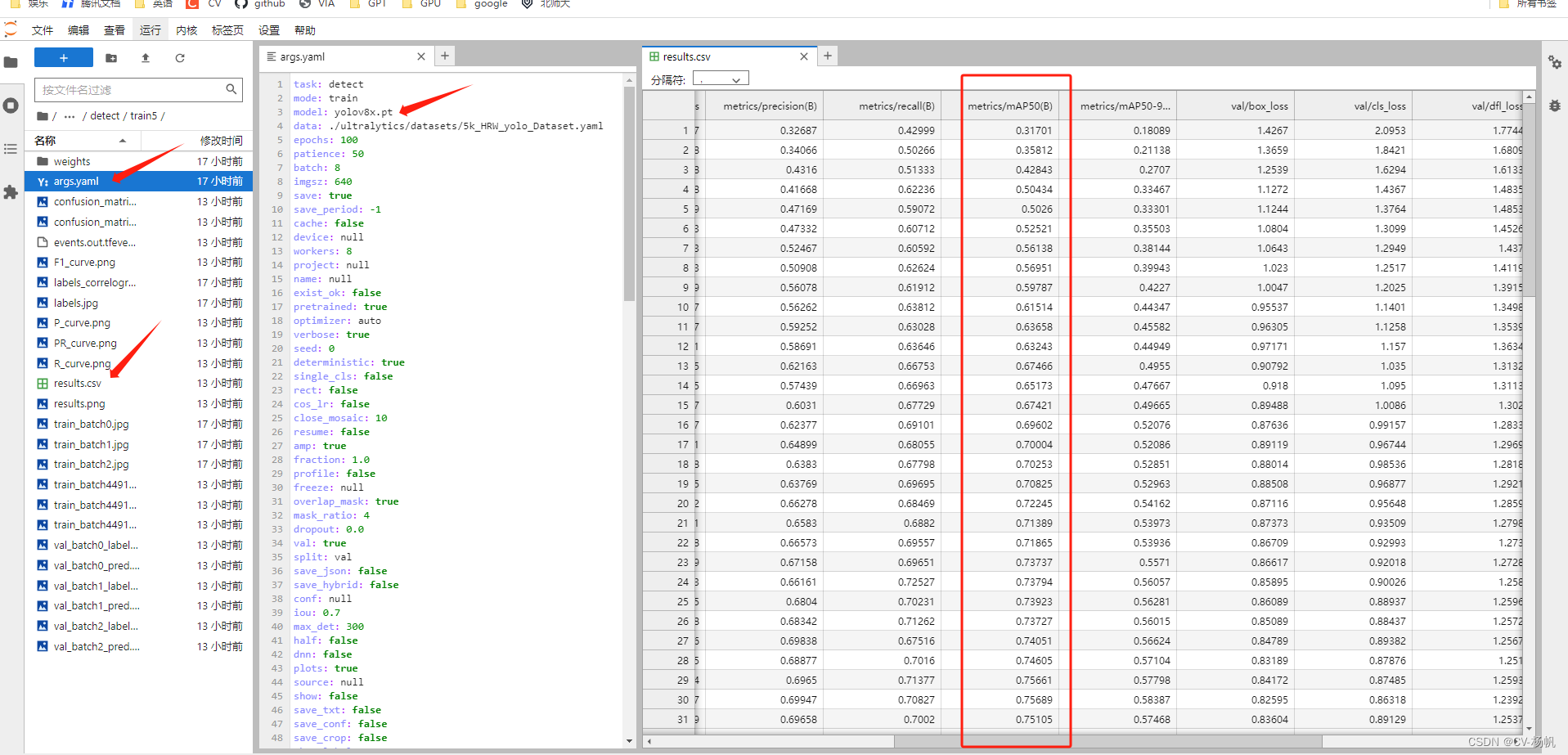Select PR_curve.png file
Image resolution: width=1568 pixels, height=755 pixels.
(x=139, y=344)
